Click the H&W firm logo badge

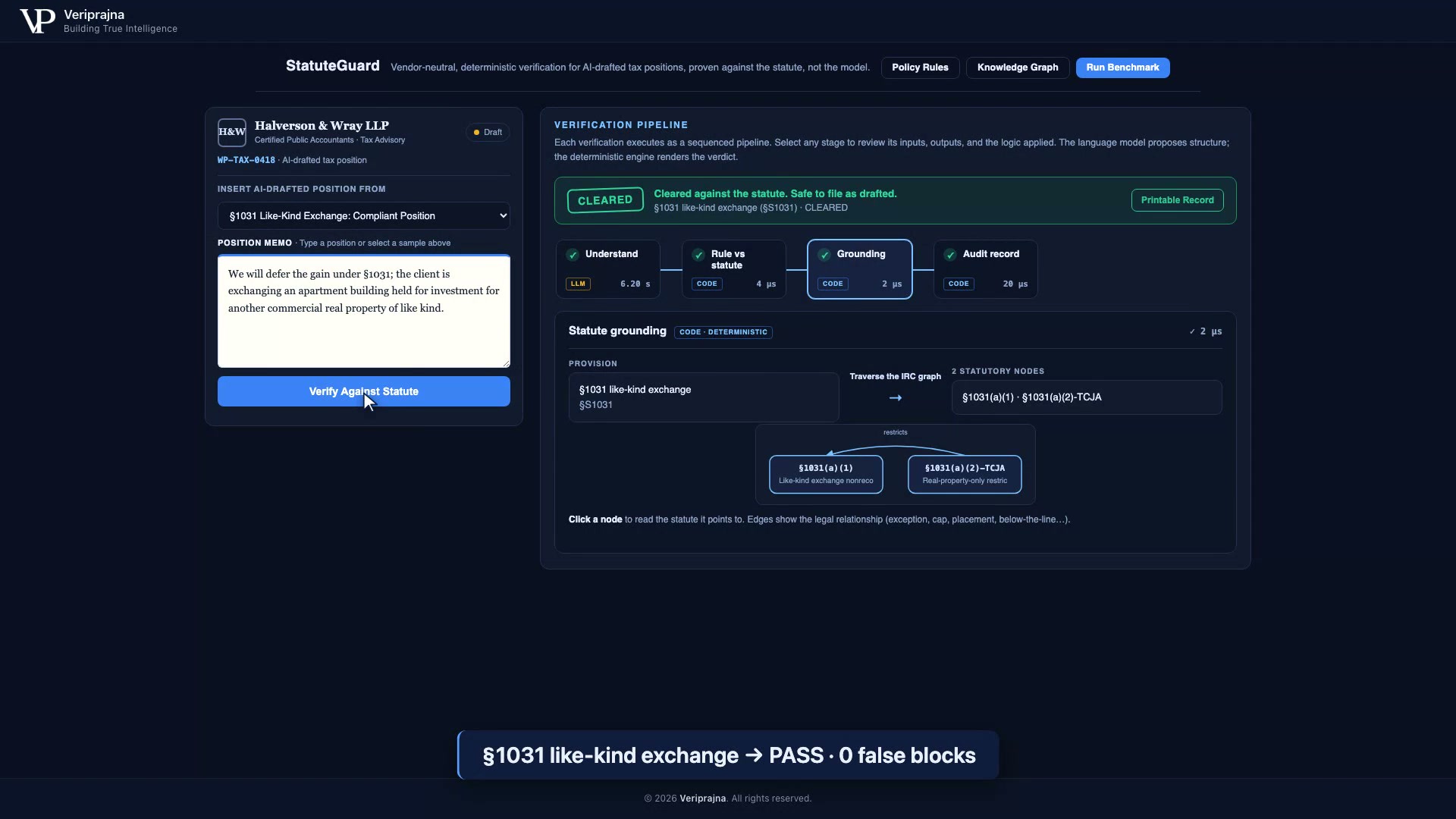232,132
